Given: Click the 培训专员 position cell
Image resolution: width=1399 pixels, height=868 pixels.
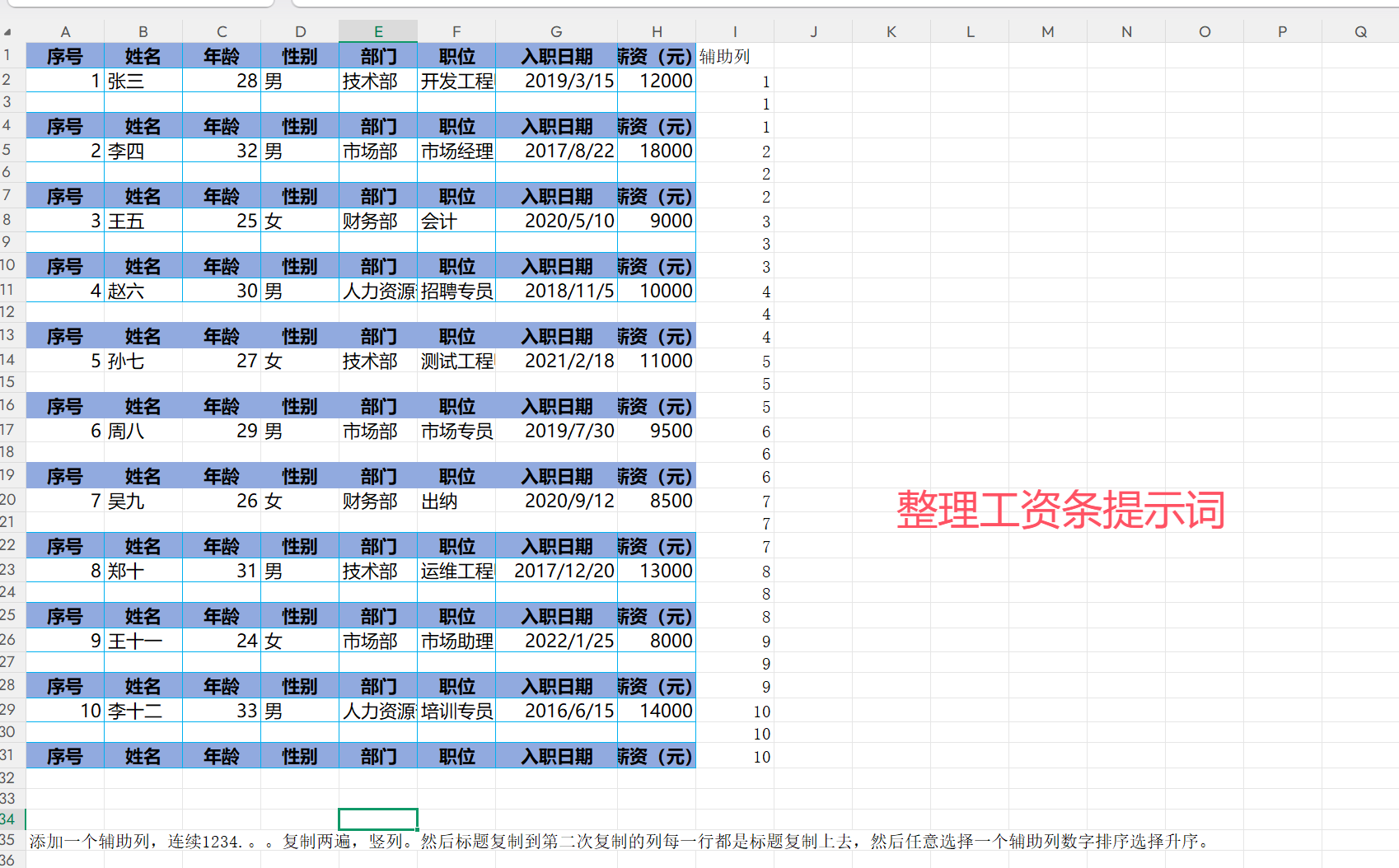Looking at the screenshot, I should 456,711.
